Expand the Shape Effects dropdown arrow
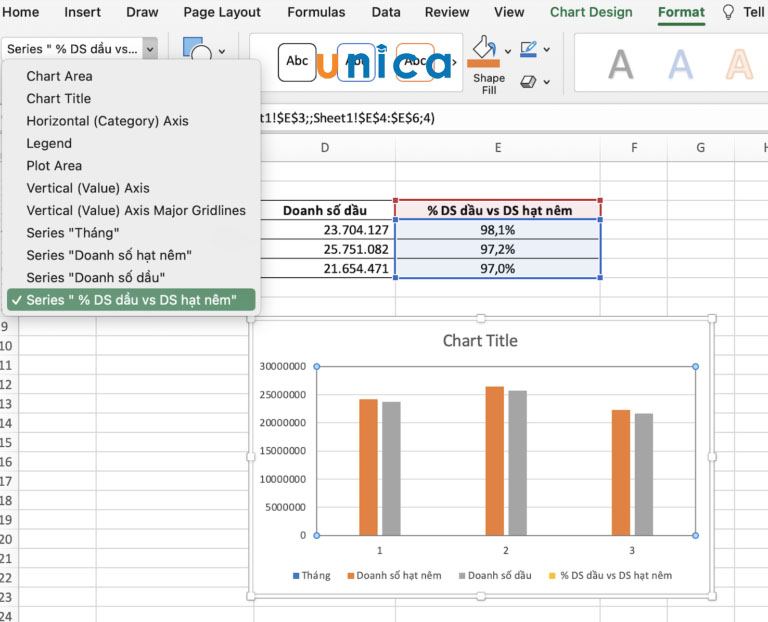Viewport: 768px width, 622px height. coord(547,81)
